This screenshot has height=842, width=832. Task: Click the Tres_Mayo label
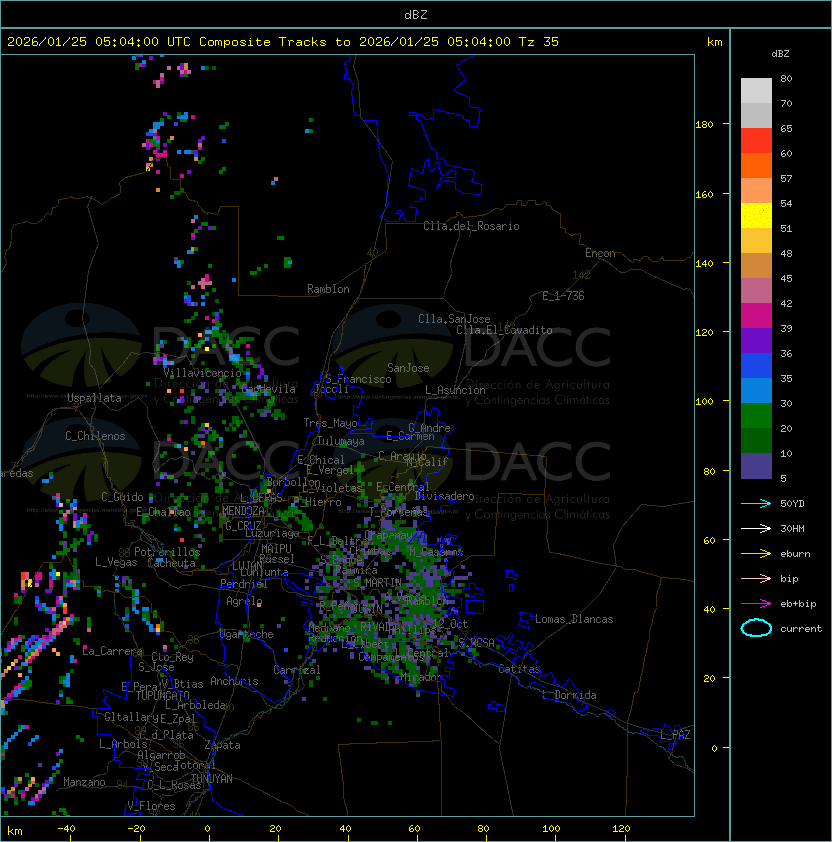[330, 423]
